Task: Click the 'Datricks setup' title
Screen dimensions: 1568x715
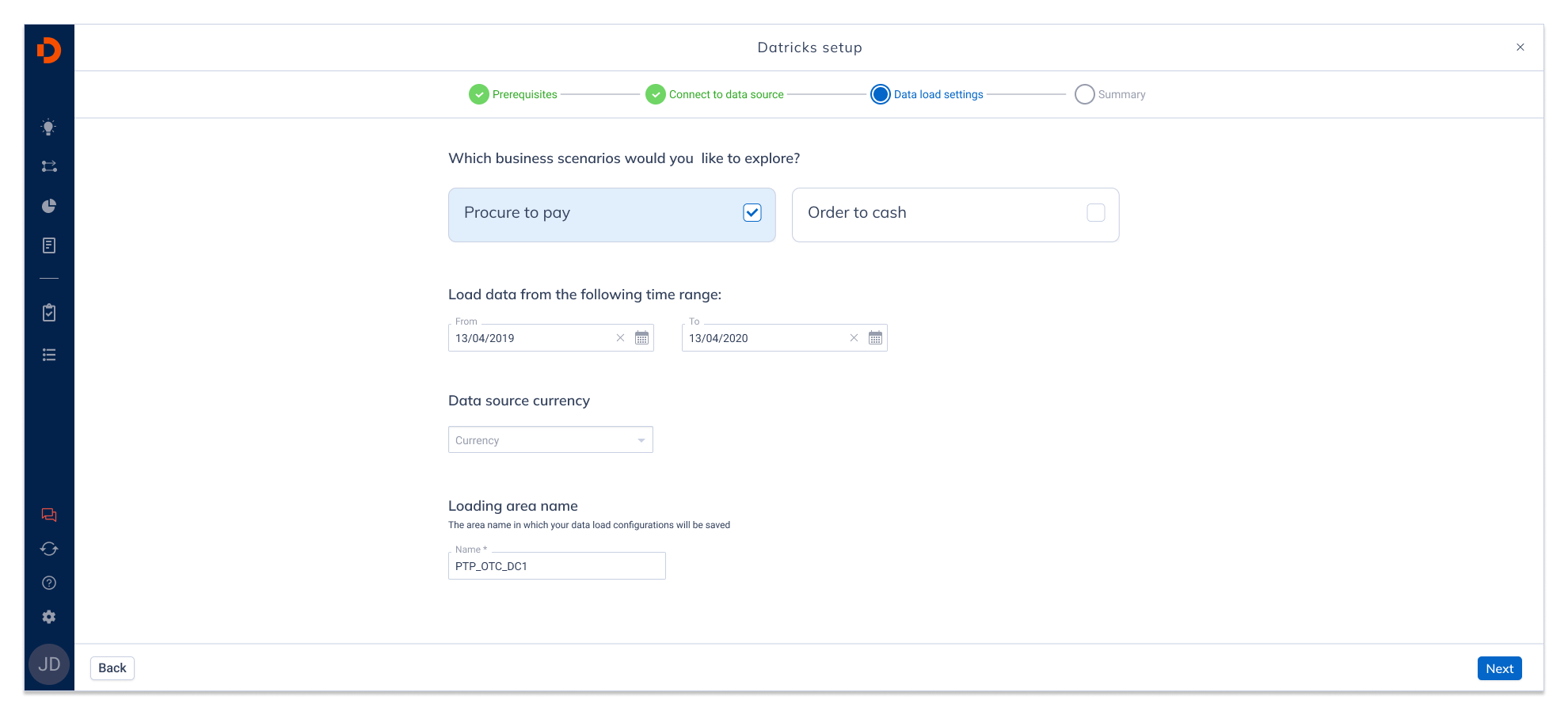Action: tap(809, 48)
